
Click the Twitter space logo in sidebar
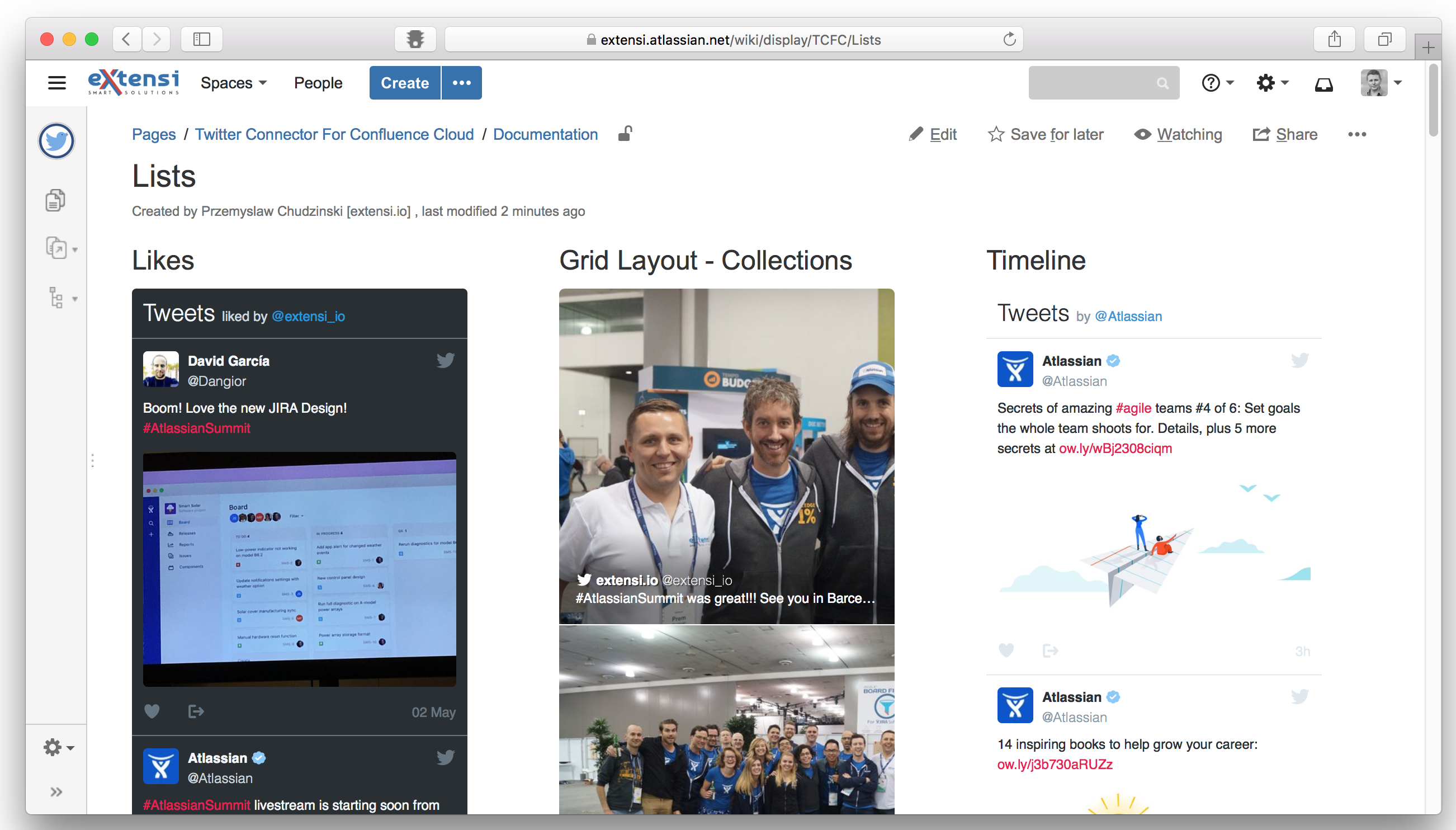tap(56, 141)
